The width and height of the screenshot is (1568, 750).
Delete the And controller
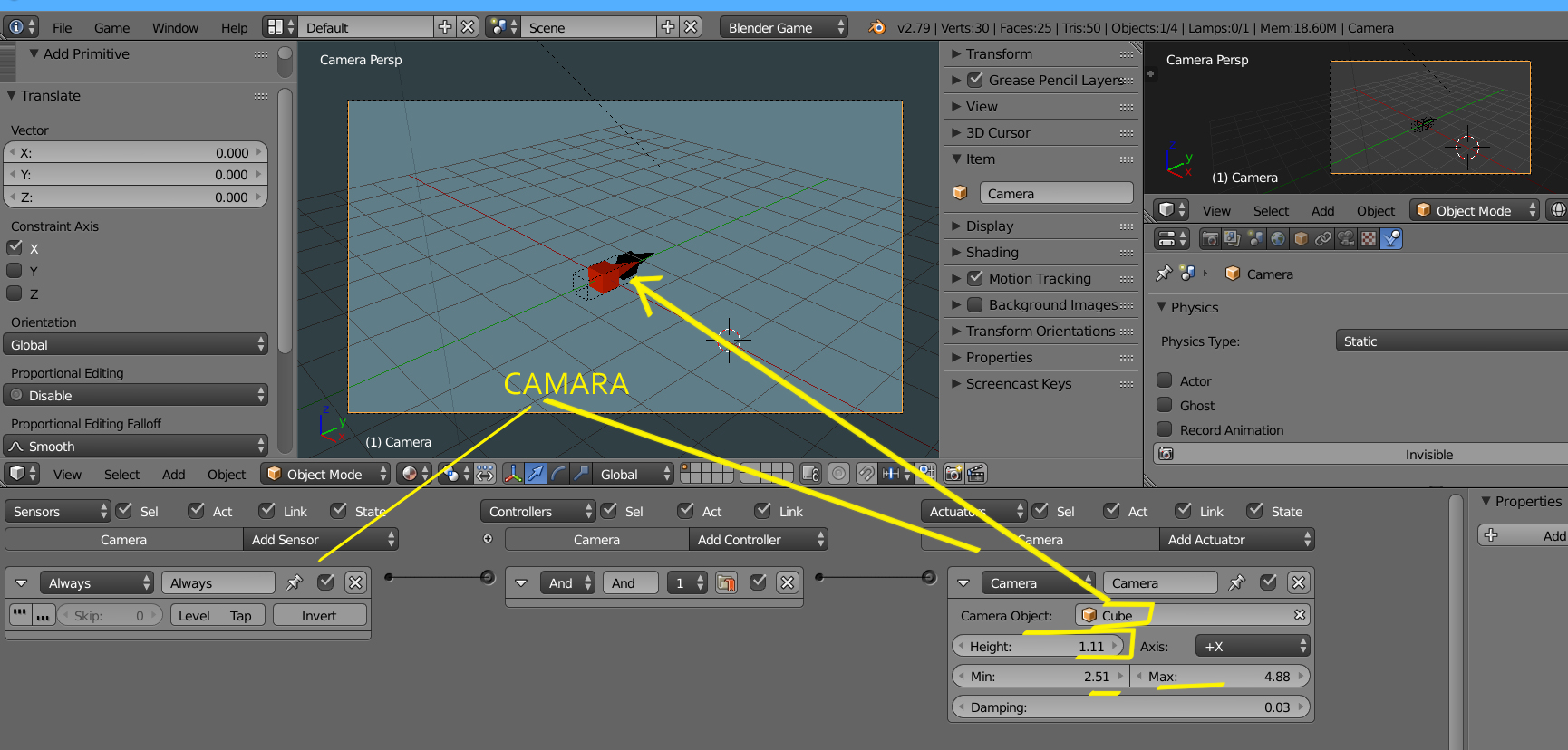pos(788,582)
